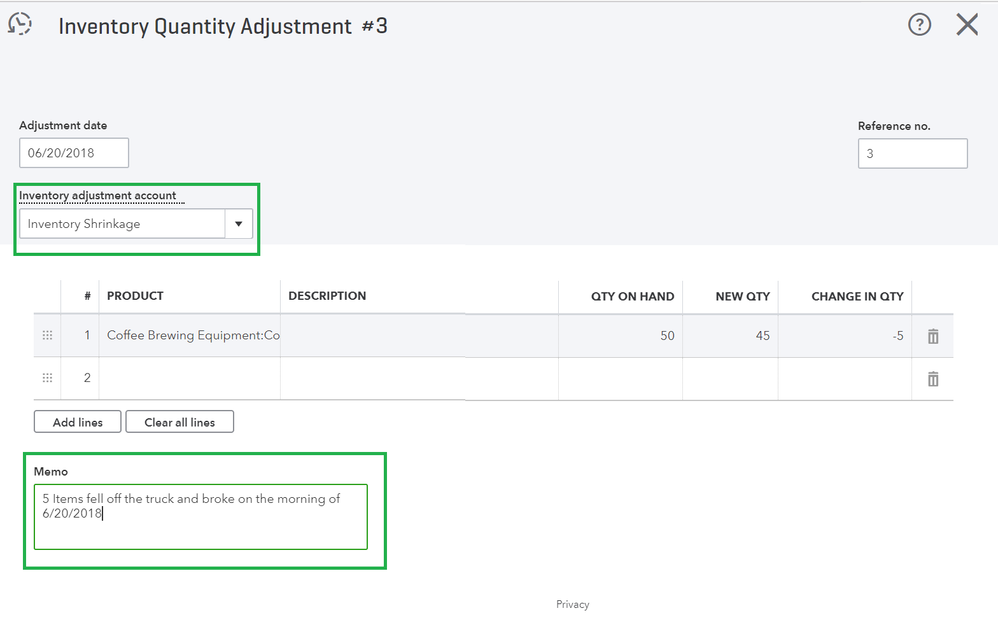Select Coffee Brewing Equipment product cell

190,336
